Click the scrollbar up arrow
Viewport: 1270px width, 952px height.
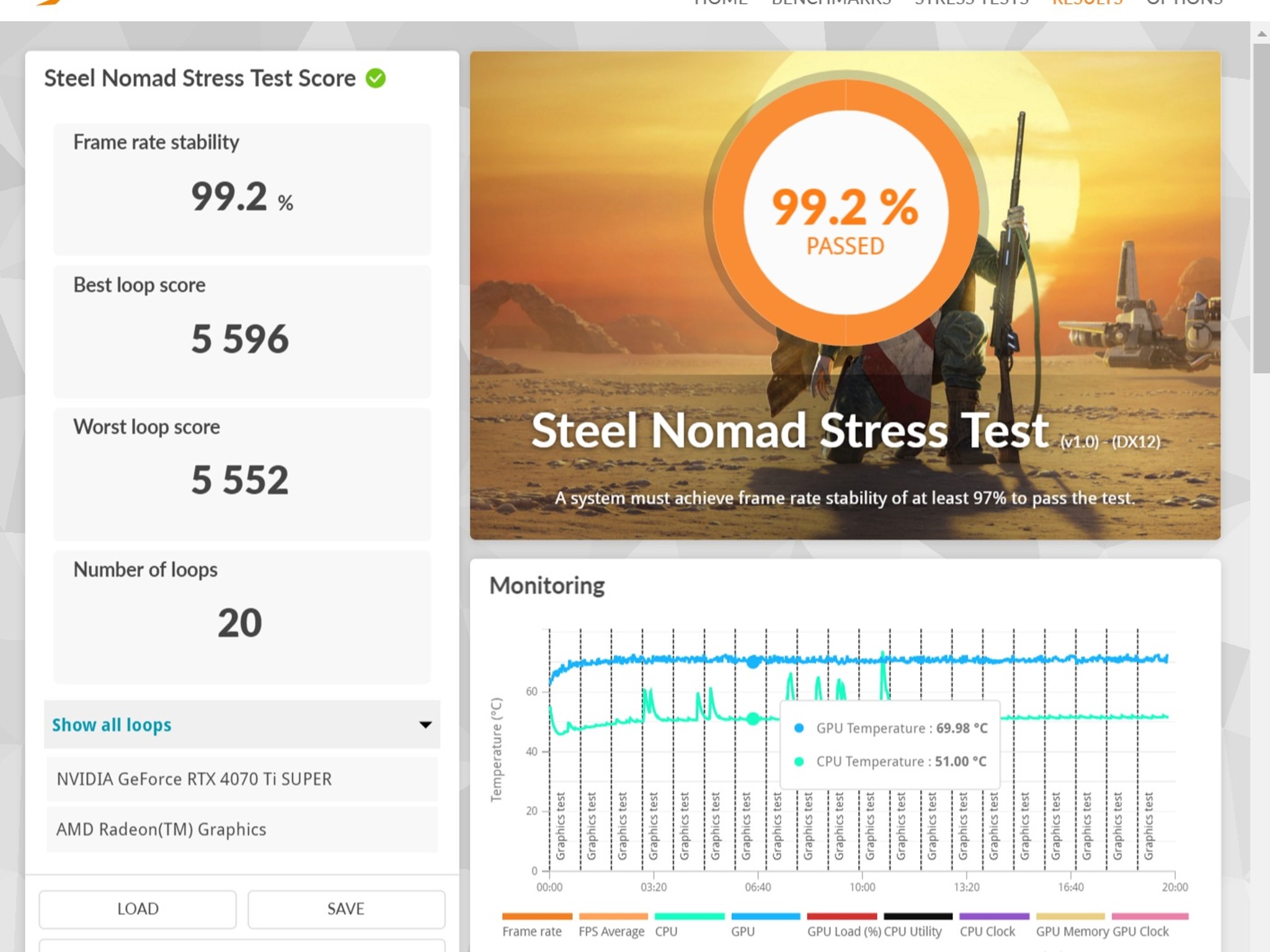click(1261, 34)
